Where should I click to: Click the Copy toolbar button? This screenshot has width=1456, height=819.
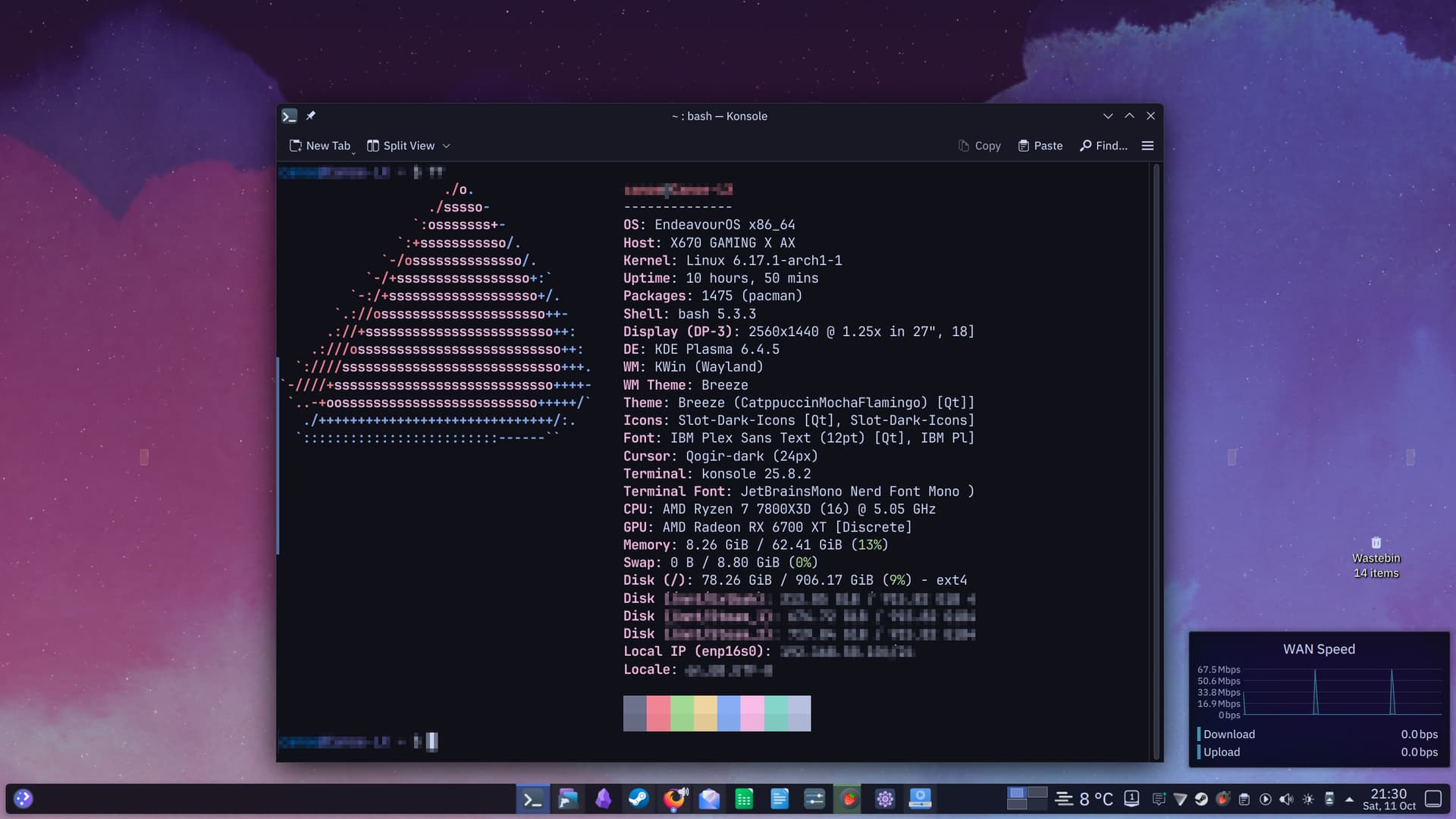(979, 146)
